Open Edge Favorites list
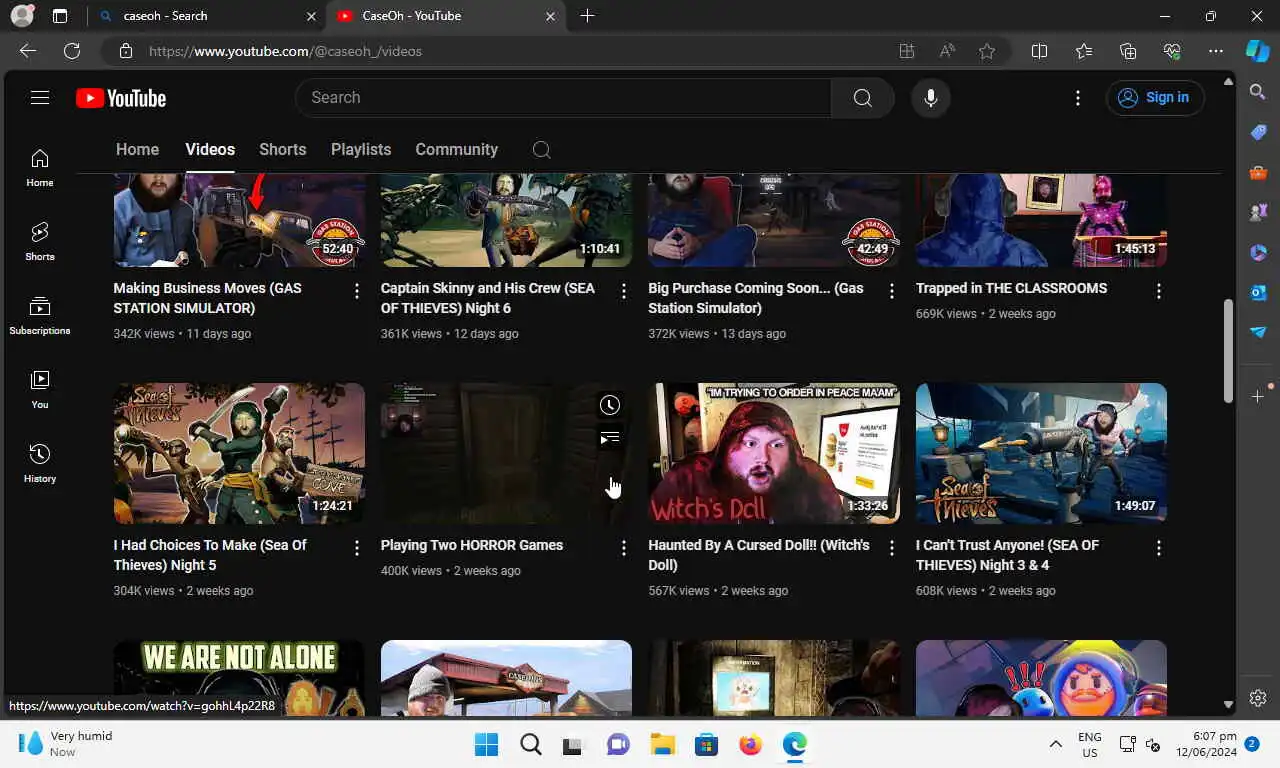This screenshot has width=1280, height=768. [x=1084, y=51]
